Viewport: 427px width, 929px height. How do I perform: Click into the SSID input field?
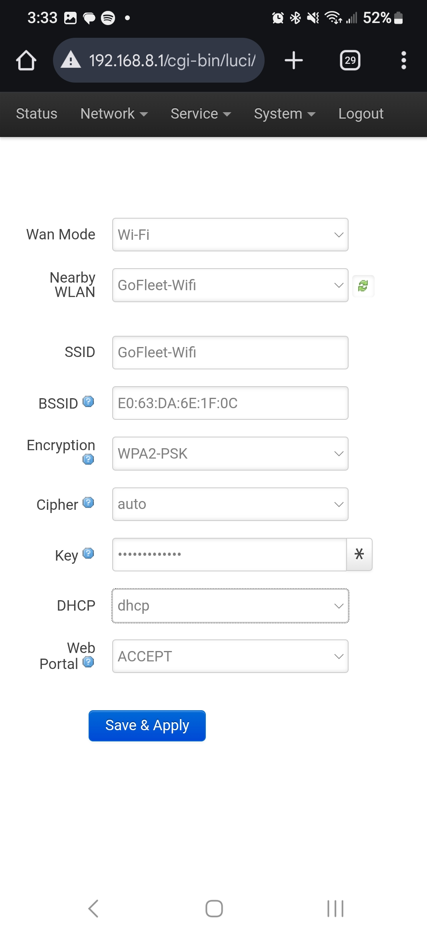tap(230, 353)
